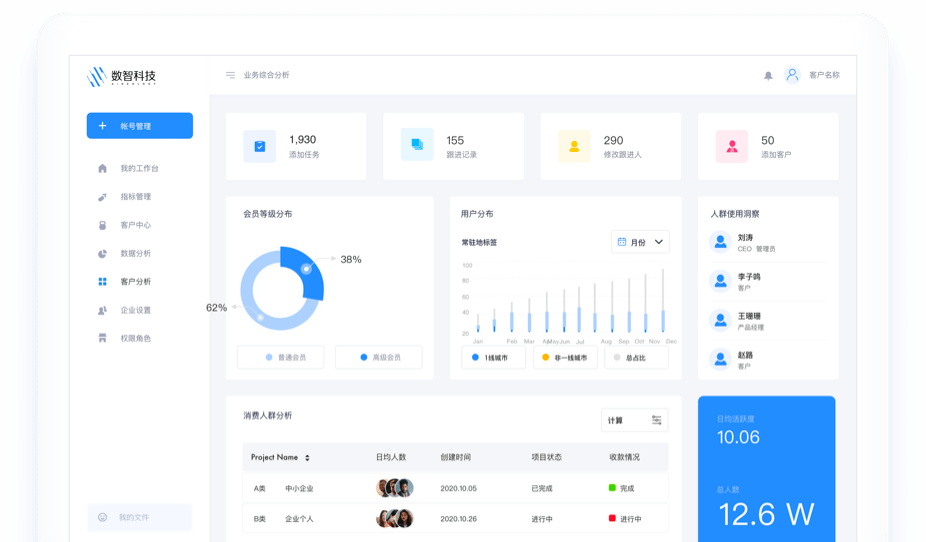Image resolution: width=926 pixels, height=542 pixels.
Task: Click 中小企业 cell in A类 row
Action: point(299,488)
